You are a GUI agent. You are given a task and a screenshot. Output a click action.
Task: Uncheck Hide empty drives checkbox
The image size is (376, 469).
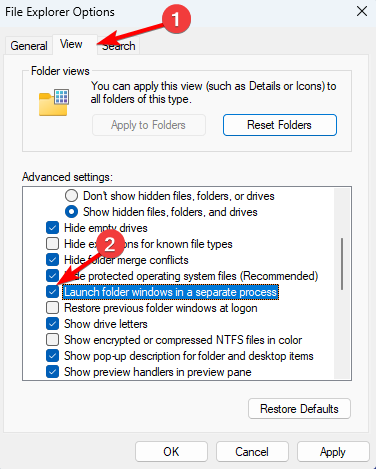click(52, 228)
